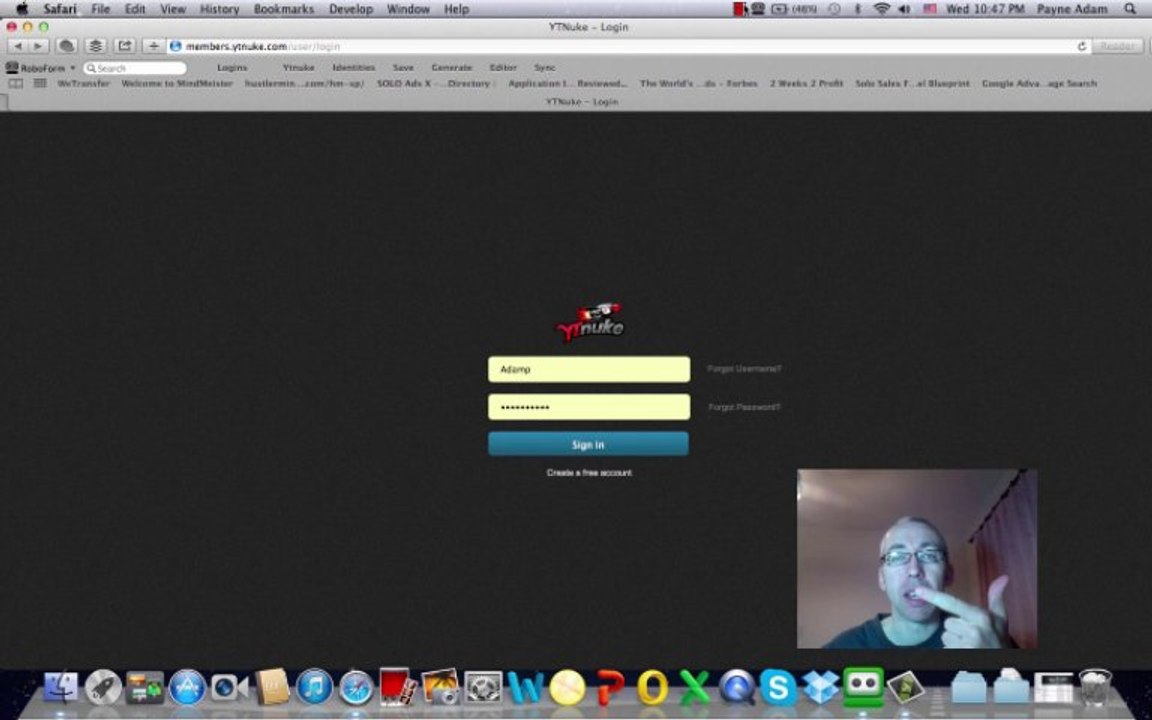Image resolution: width=1152 pixels, height=720 pixels.
Task: Click RoboForm Generate toolbar button
Action: (x=452, y=68)
